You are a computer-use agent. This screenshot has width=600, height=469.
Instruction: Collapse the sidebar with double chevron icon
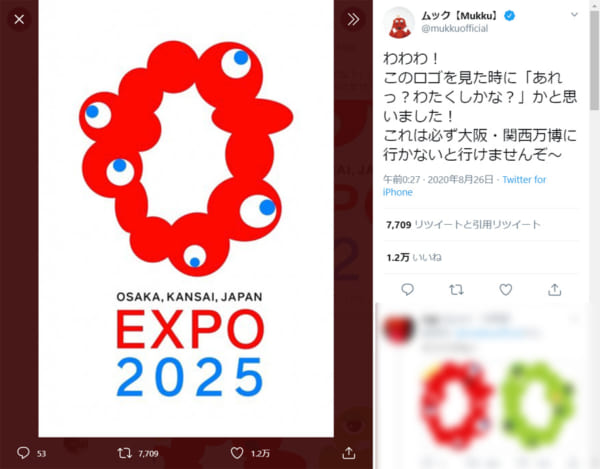353,19
